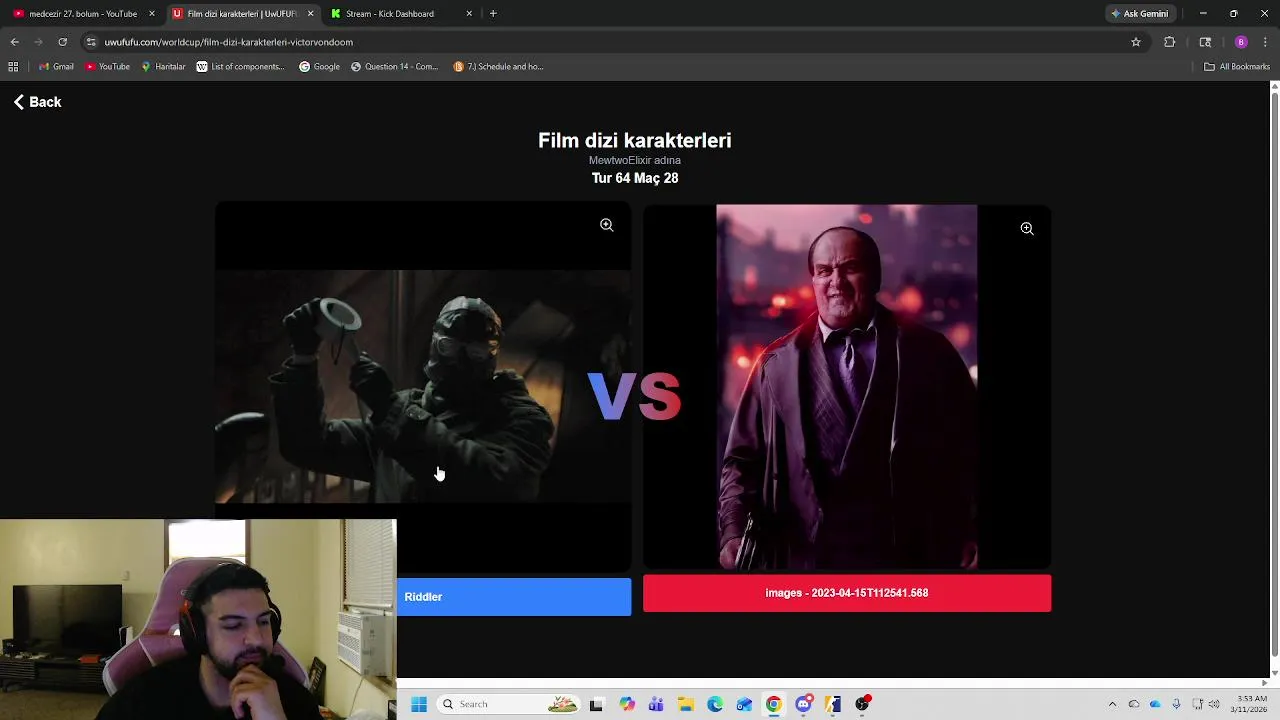Open Microsoft Edge from the taskbar

[x=715, y=704]
